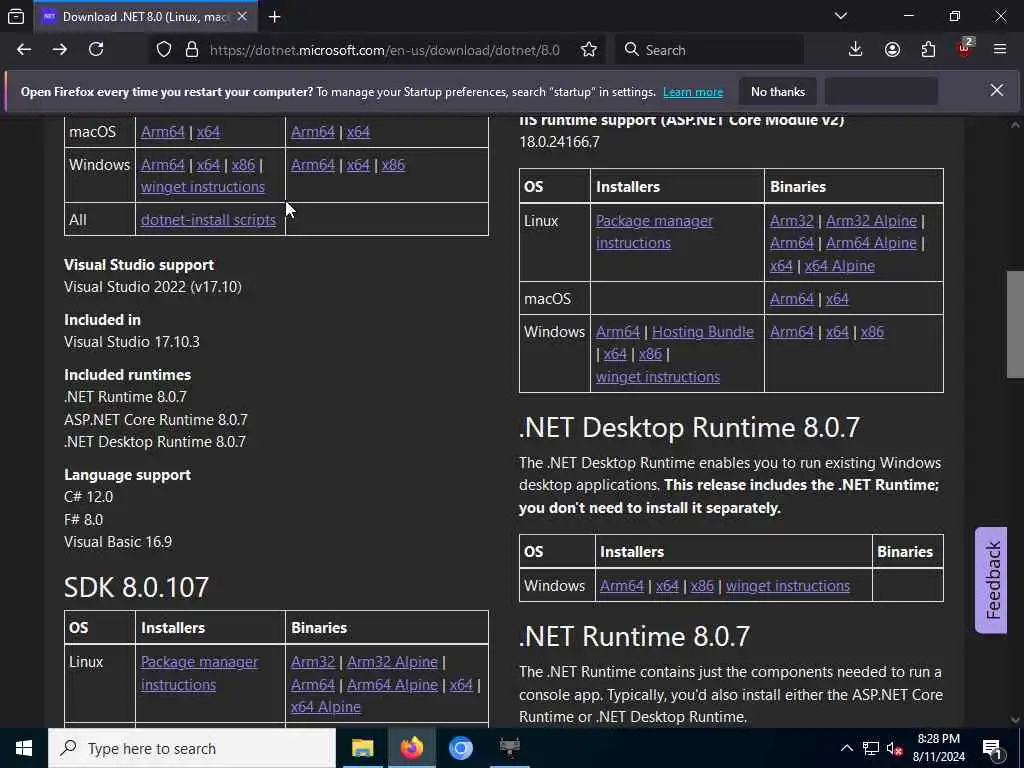Dismiss the startup notification bar
Viewport: 1024px width, 768px height.
[997, 91]
